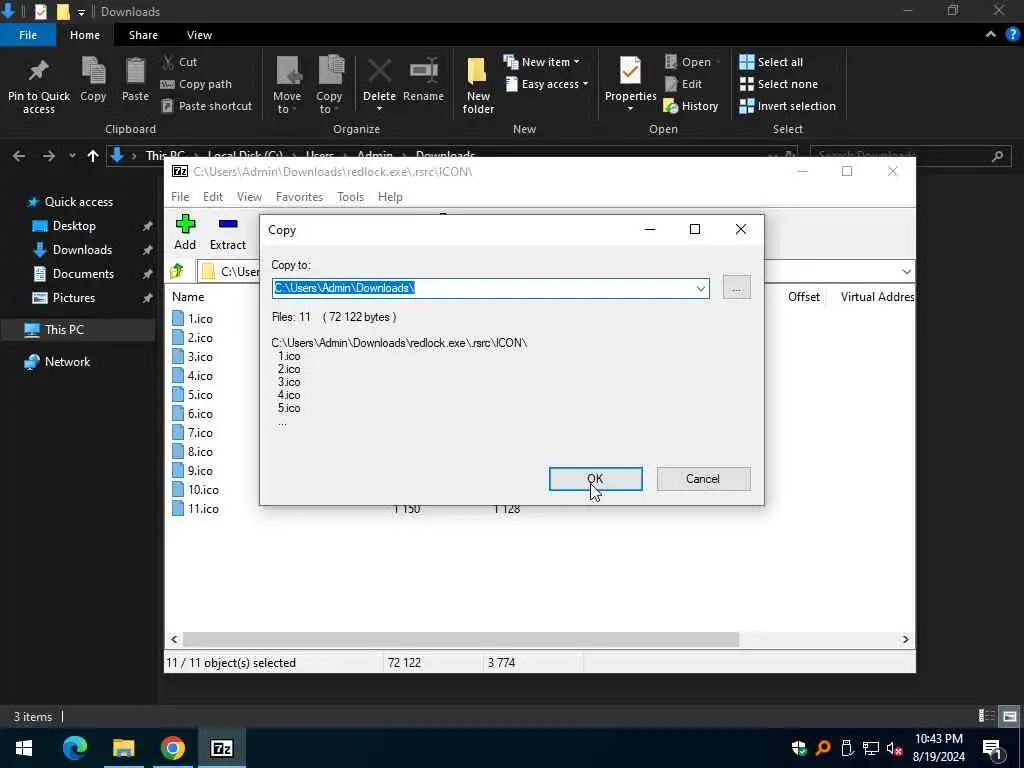This screenshot has width=1024, height=768.
Task: Open the Windows Start menu
Action: pyautogui.click(x=24, y=748)
